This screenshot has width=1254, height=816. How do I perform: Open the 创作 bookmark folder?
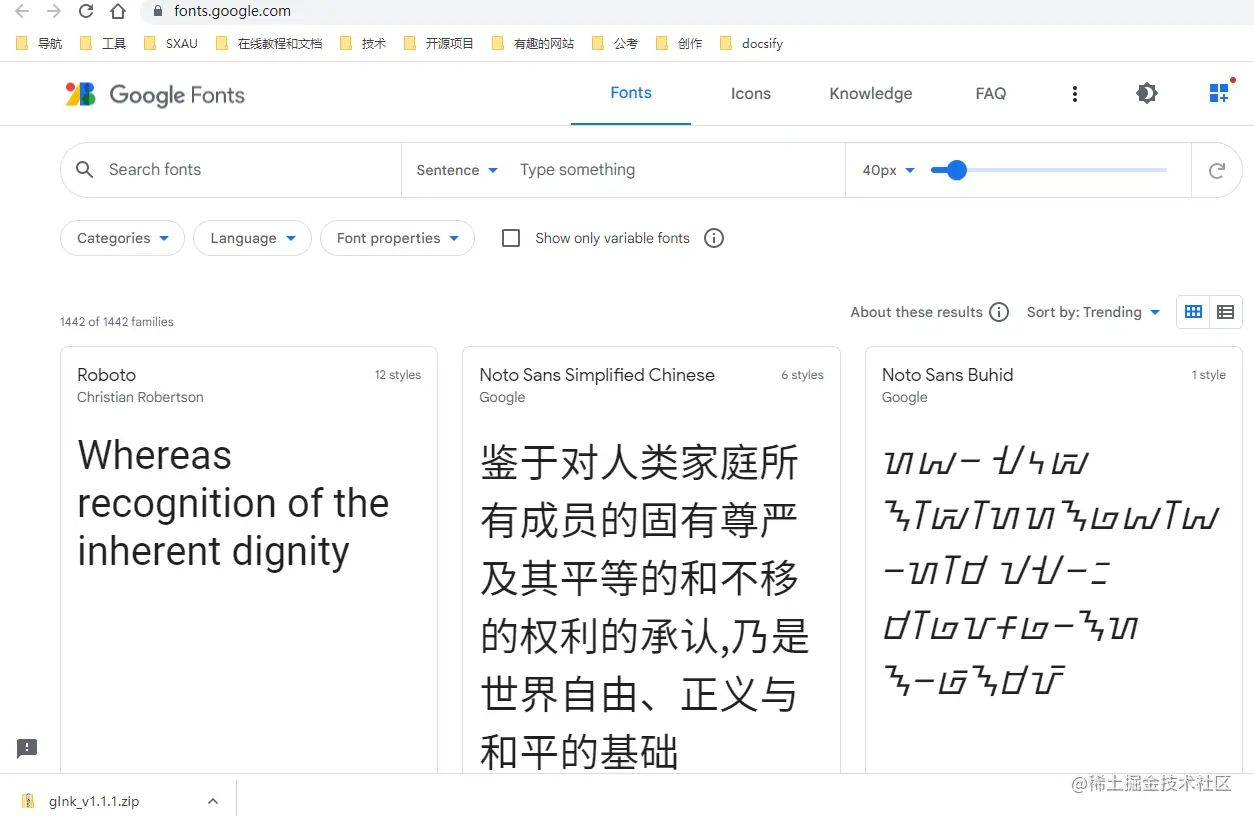click(679, 44)
